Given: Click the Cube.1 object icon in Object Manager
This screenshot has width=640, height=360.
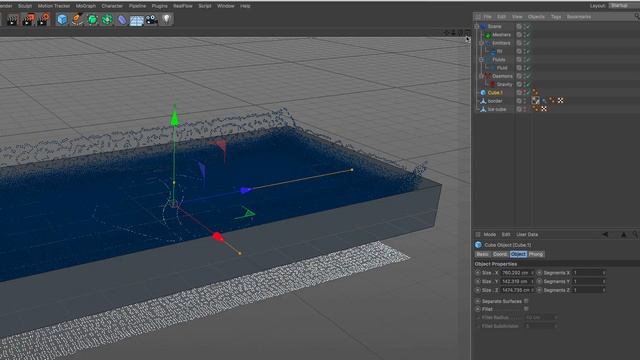Looking at the screenshot, I should 483,93.
